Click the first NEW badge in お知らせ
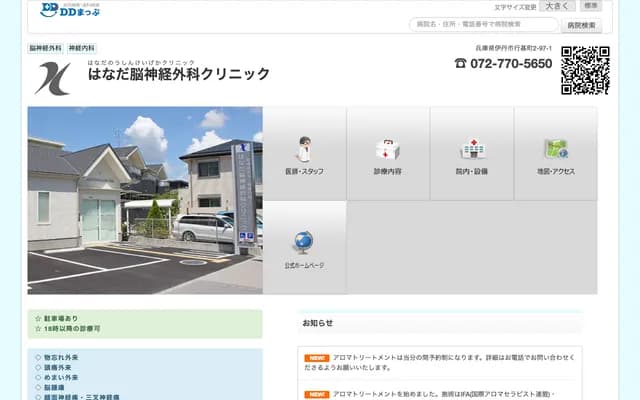The width and height of the screenshot is (640, 400). pyautogui.click(x=317, y=358)
